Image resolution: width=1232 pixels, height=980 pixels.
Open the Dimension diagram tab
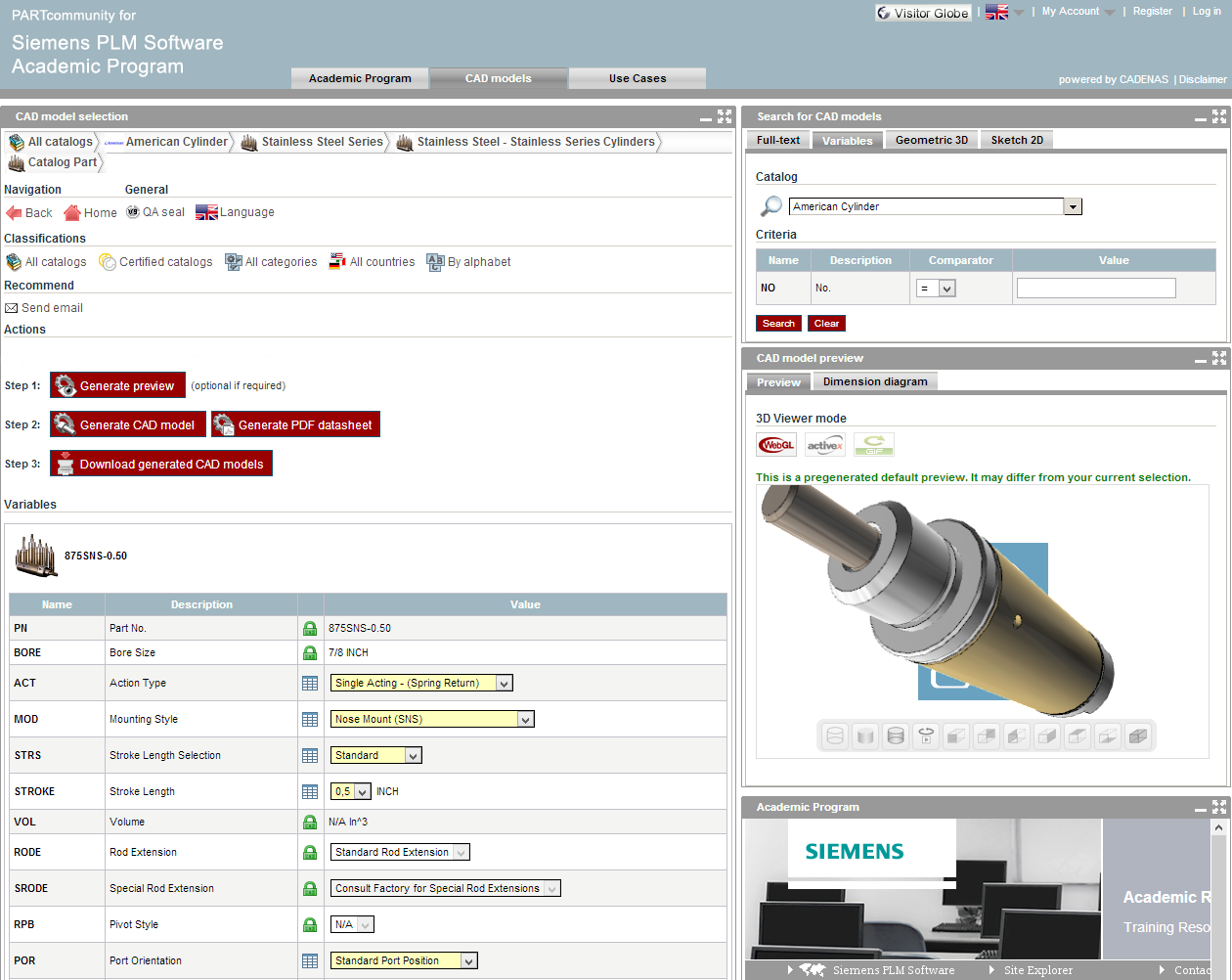(874, 381)
